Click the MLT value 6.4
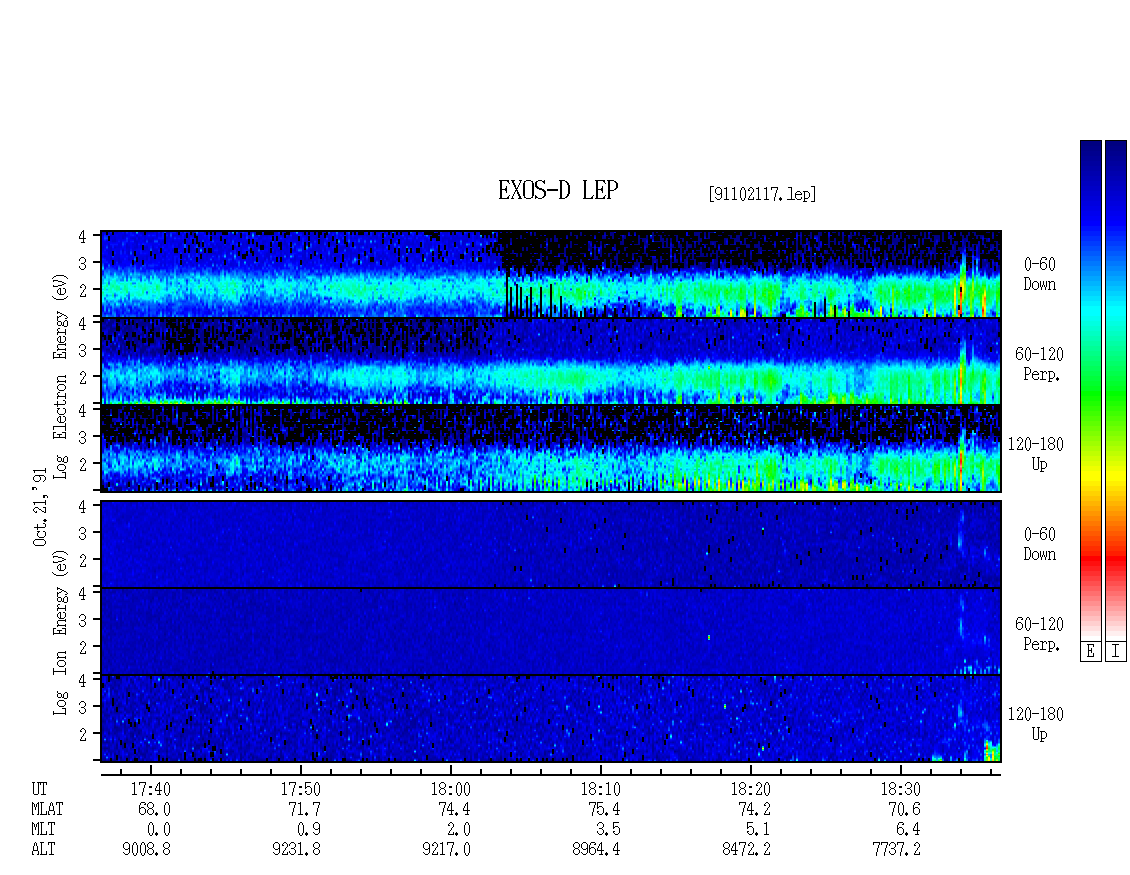 coord(908,830)
